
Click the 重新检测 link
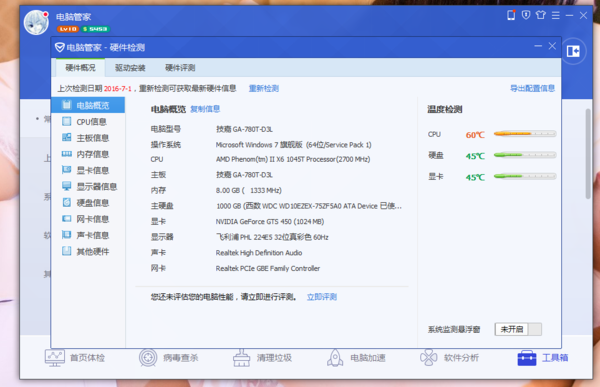pos(264,88)
